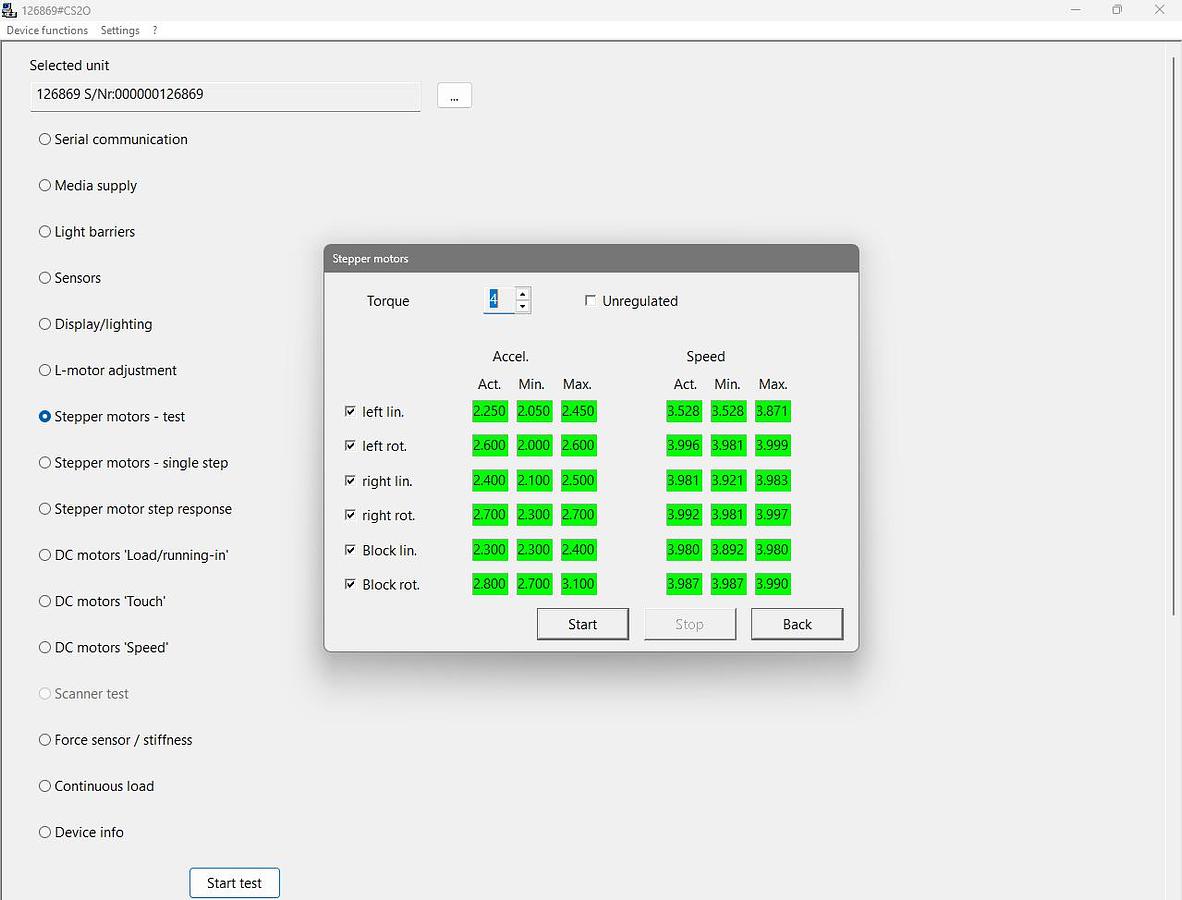1182x900 pixels.
Task: Browse units with the ... button
Action: (x=454, y=95)
